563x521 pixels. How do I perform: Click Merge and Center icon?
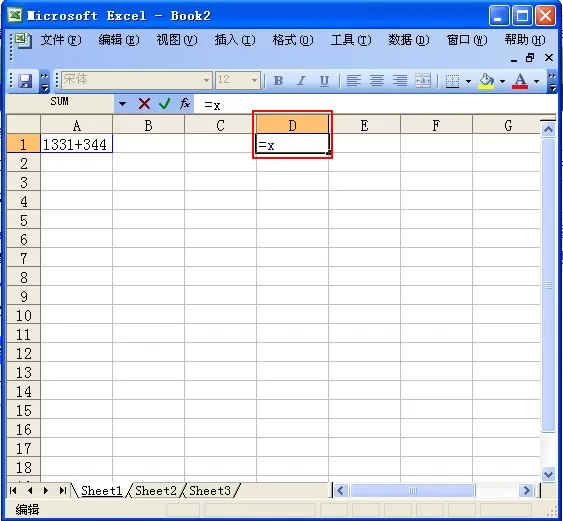click(423, 81)
